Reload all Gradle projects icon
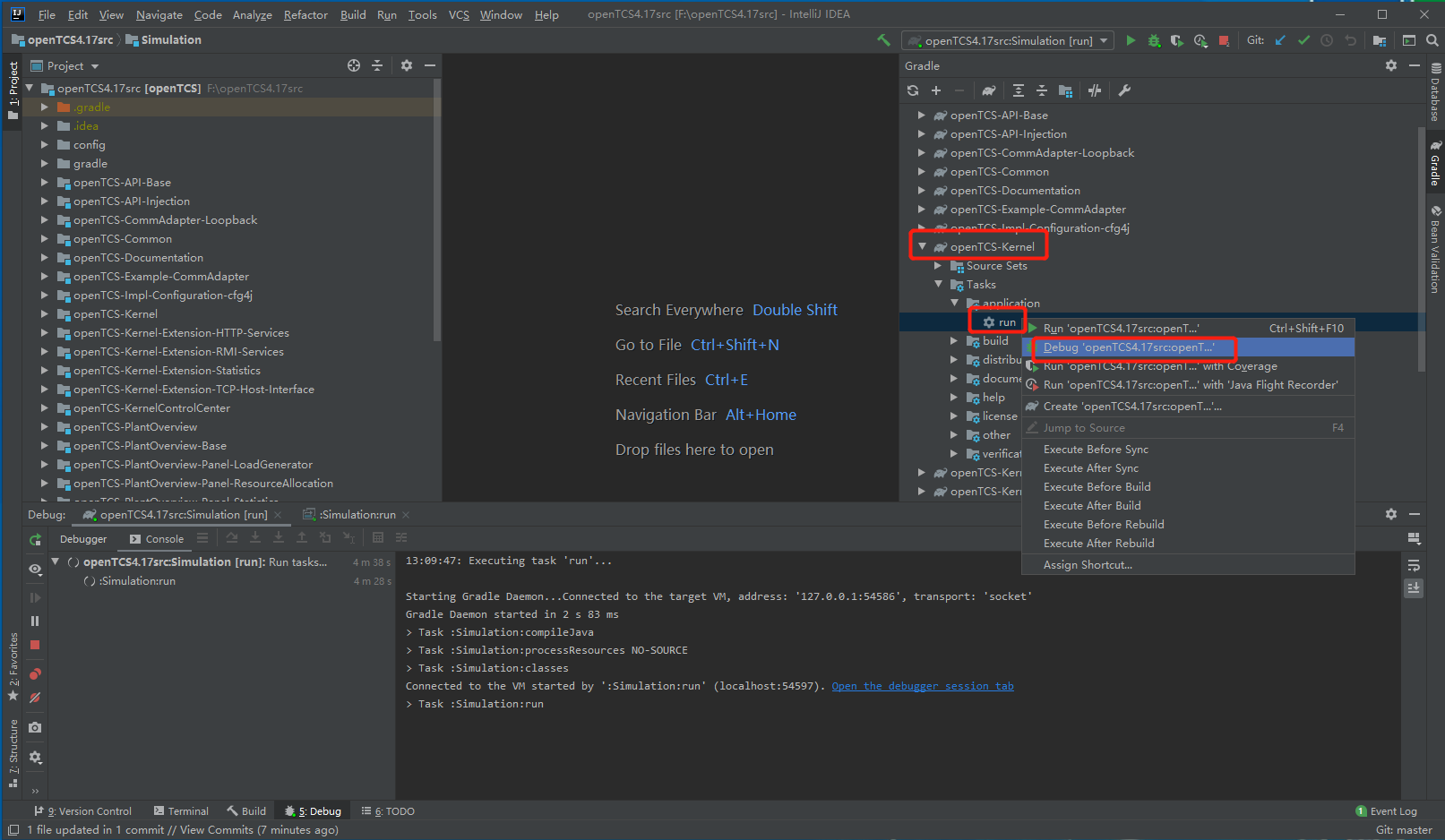The image size is (1445, 840). [x=913, y=90]
